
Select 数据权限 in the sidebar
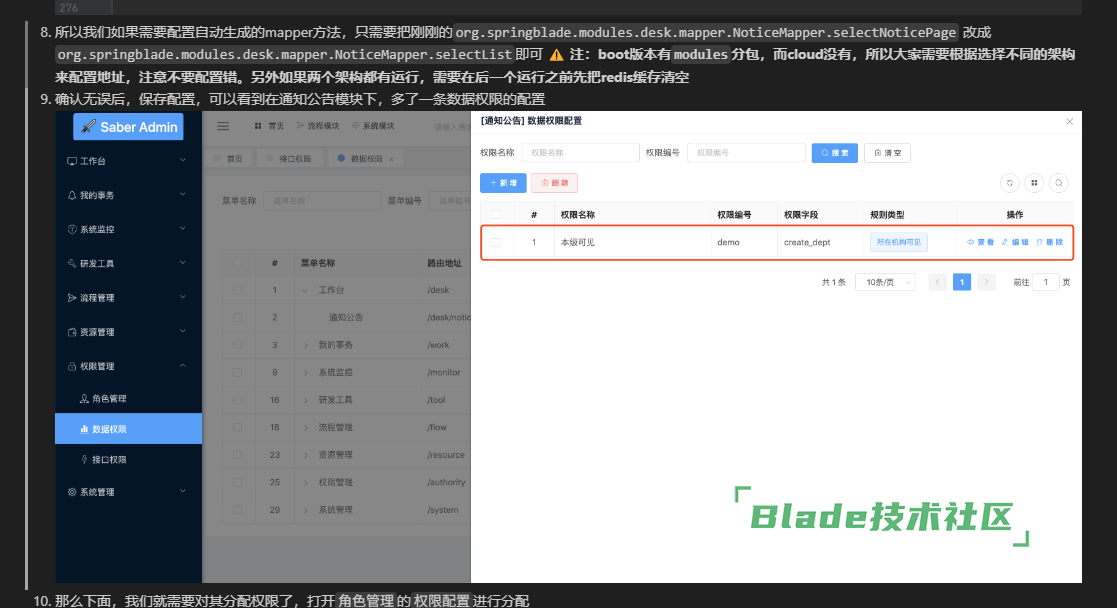(x=128, y=428)
